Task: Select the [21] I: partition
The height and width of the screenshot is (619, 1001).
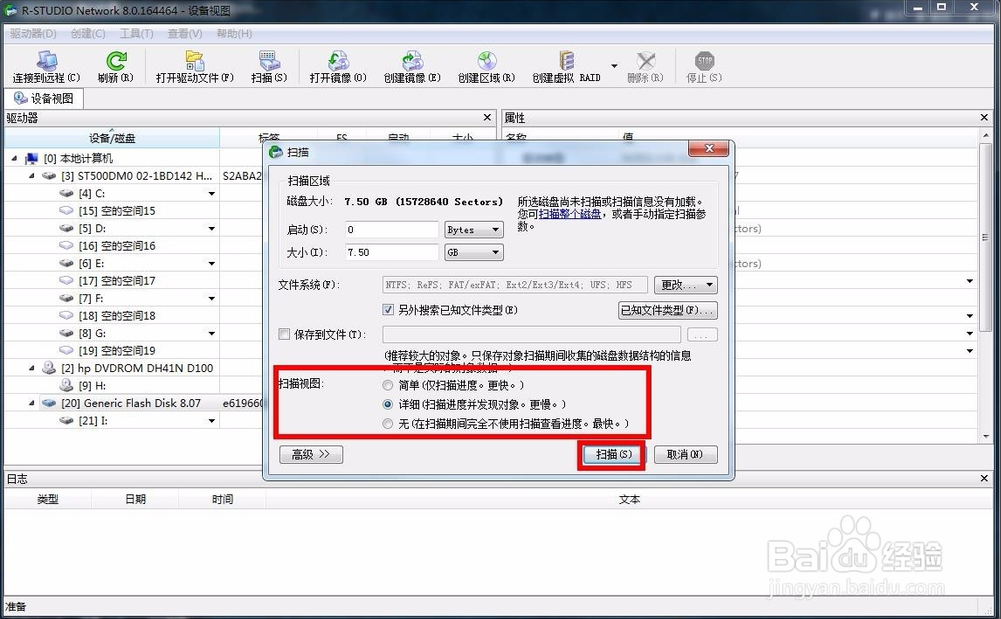Action: (93, 421)
